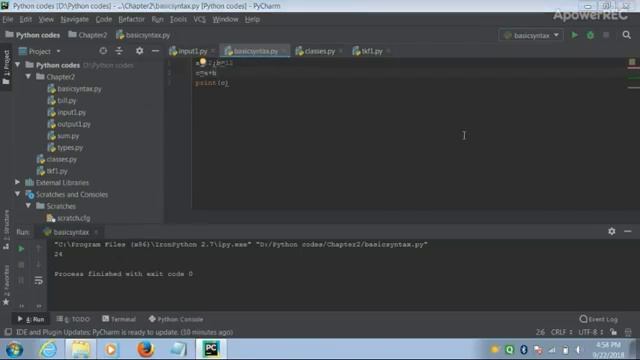Screen dimensions: 640x360
Task: Open the Event Log
Action: tap(599, 319)
